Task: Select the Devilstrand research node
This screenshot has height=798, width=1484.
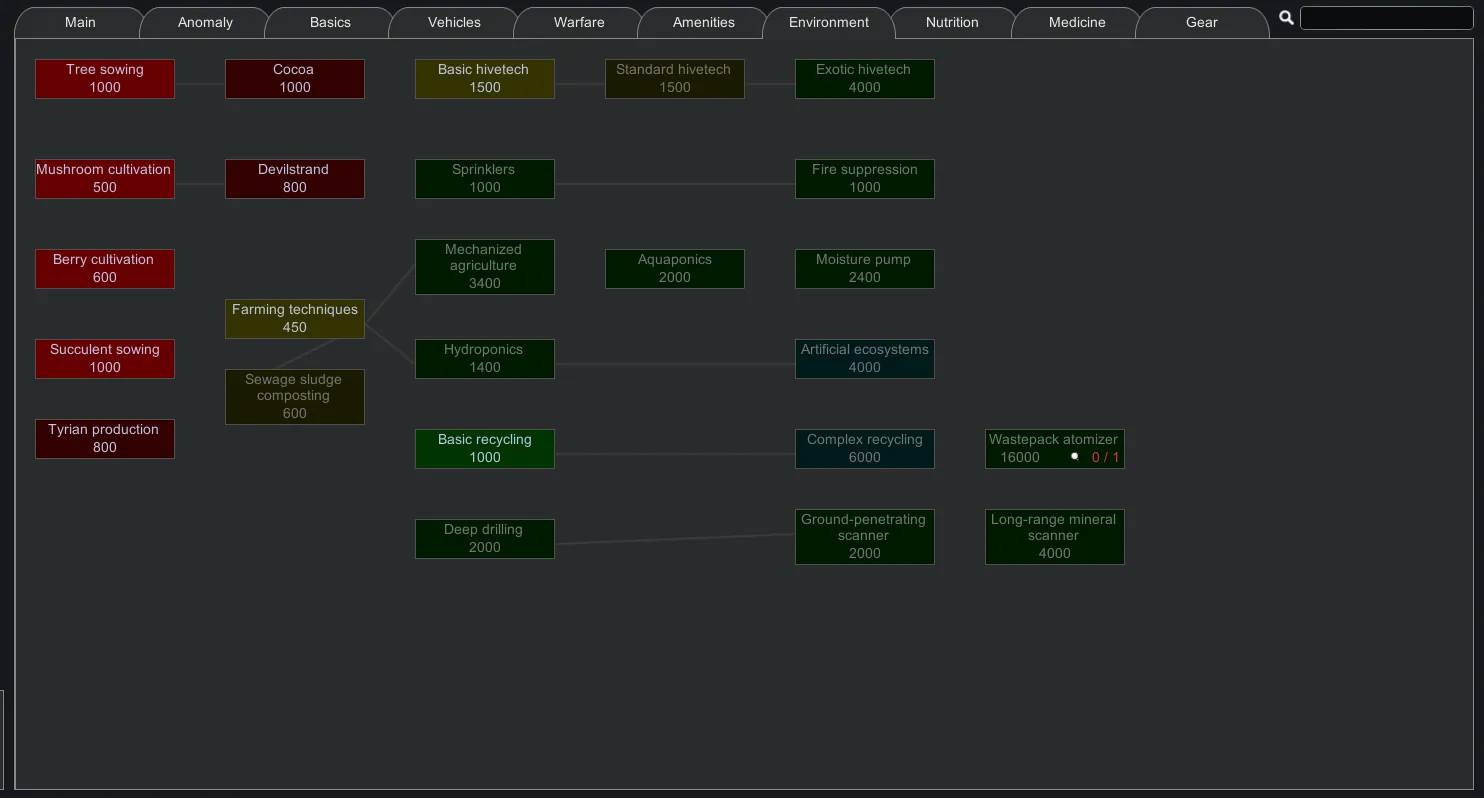Action: (295, 179)
